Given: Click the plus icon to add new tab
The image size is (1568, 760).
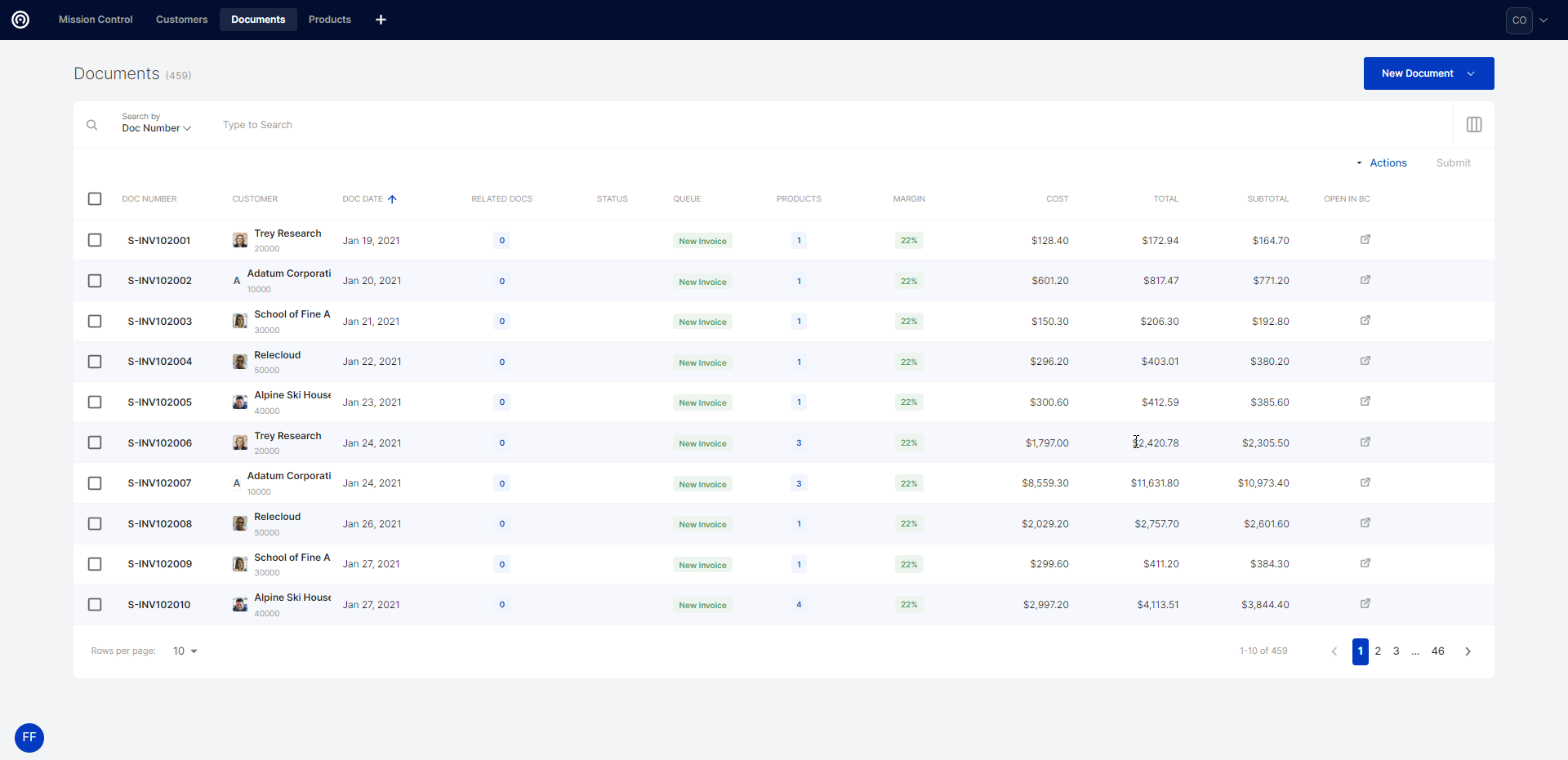Looking at the screenshot, I should 381,20.
